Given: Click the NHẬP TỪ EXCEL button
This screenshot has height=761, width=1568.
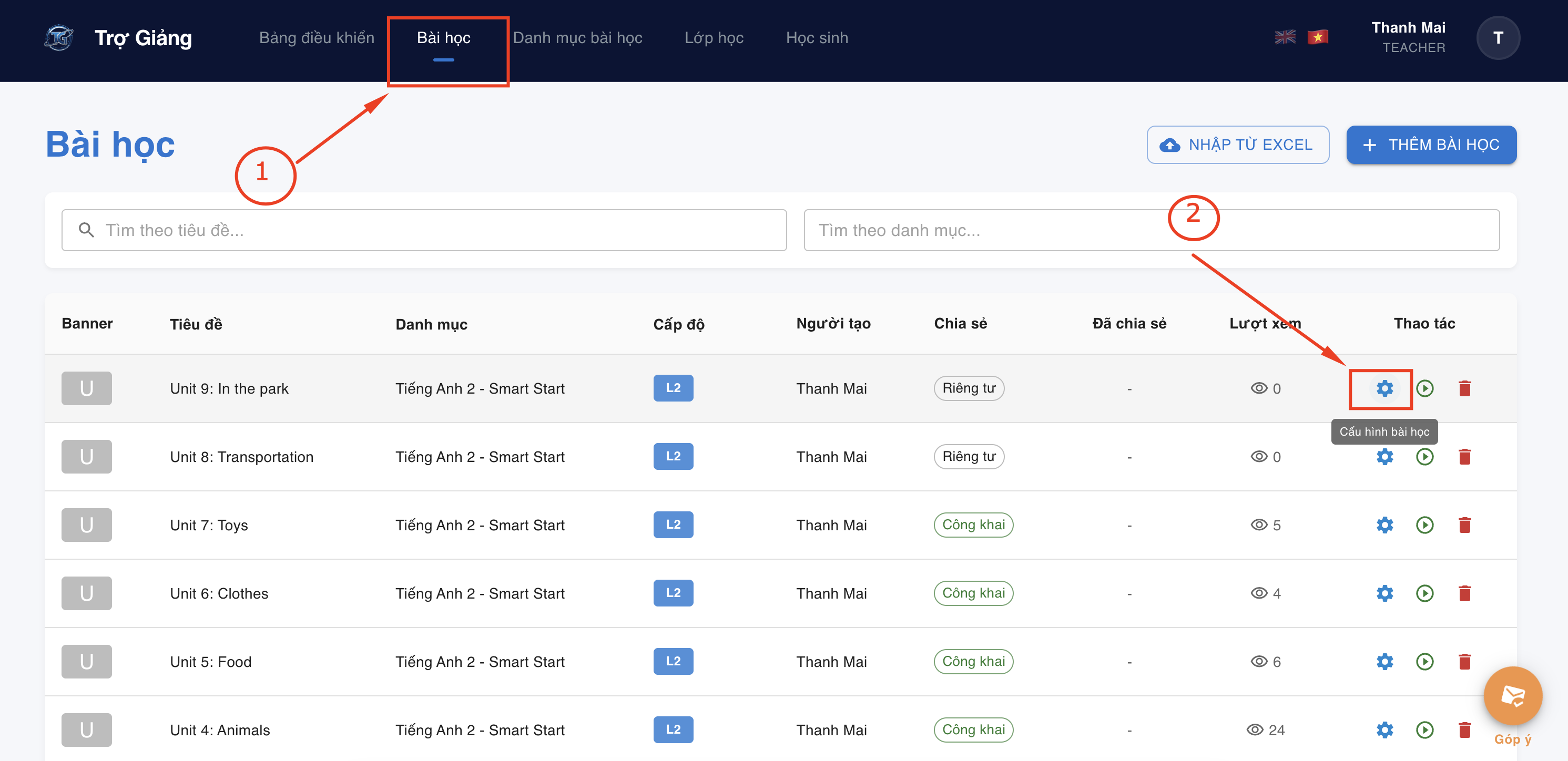Looking at the screenshot, I should tap(1237, 145).
